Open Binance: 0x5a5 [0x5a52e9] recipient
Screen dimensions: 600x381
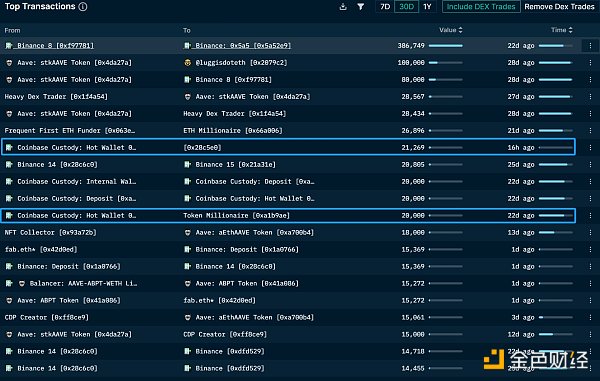[x=243, y=46]
